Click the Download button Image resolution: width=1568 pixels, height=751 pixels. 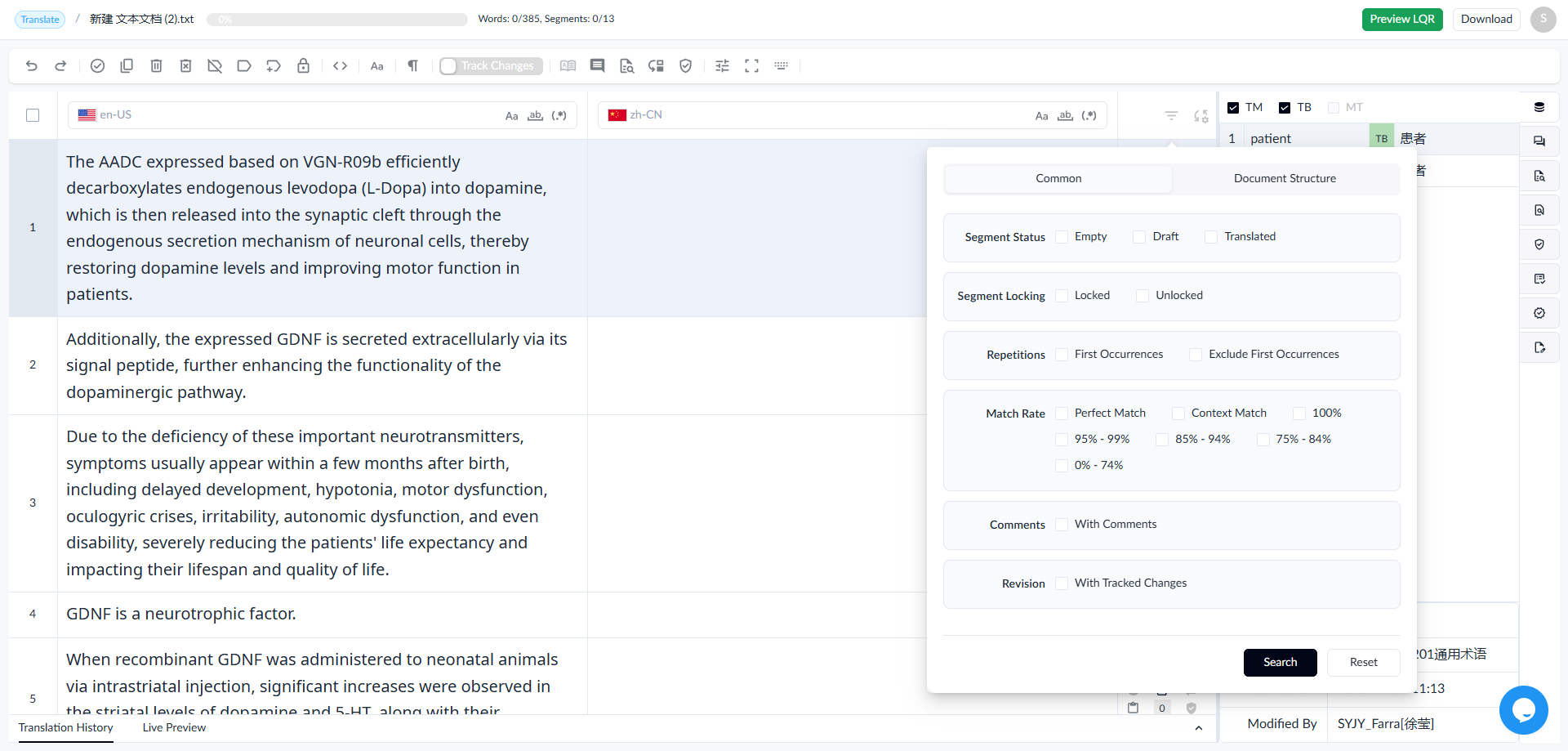click(1486, 20)
